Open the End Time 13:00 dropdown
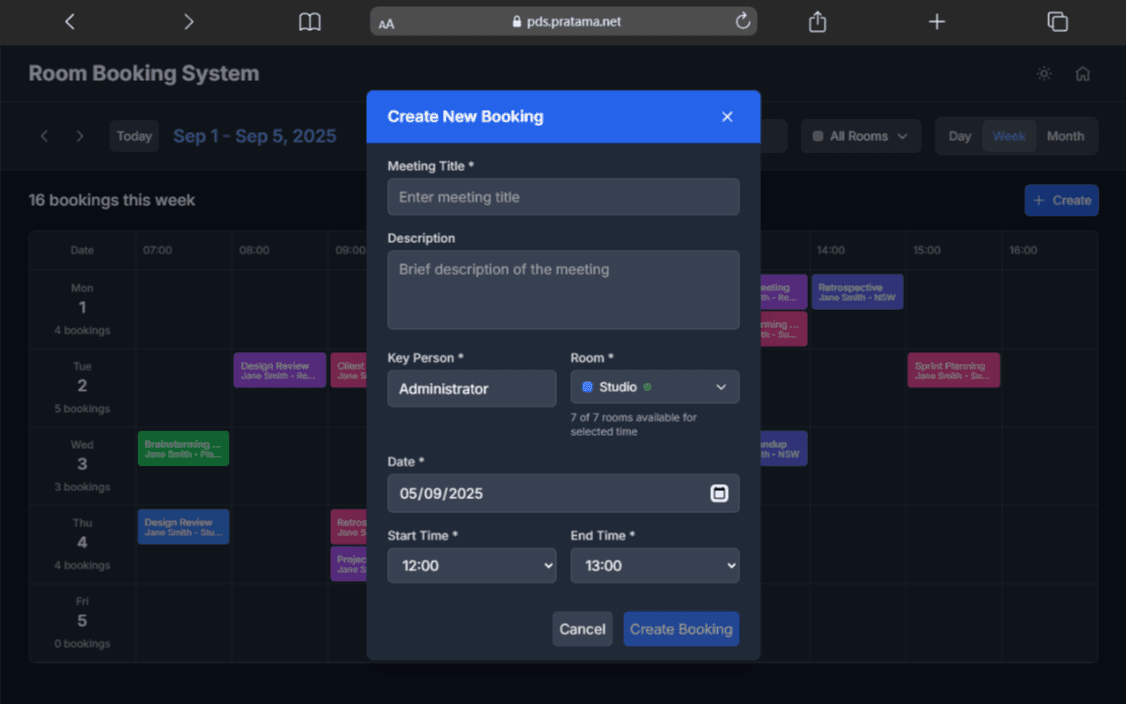This screenshot has width=1126, height=704. pos(655,565)
